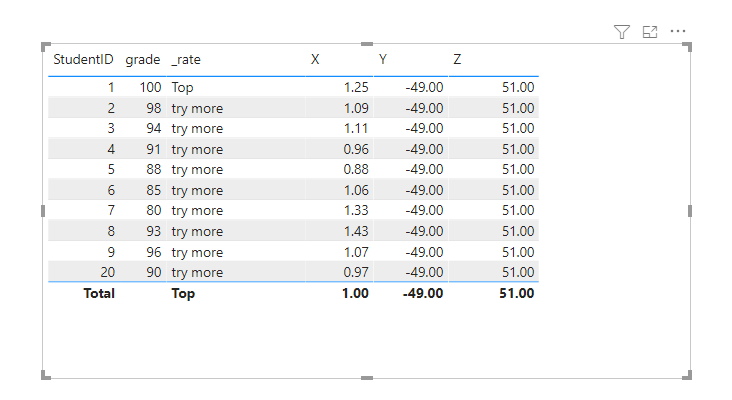
Task: Click the Total row X value 1.00
Action: pyautogui.click(x=355, y=294)
